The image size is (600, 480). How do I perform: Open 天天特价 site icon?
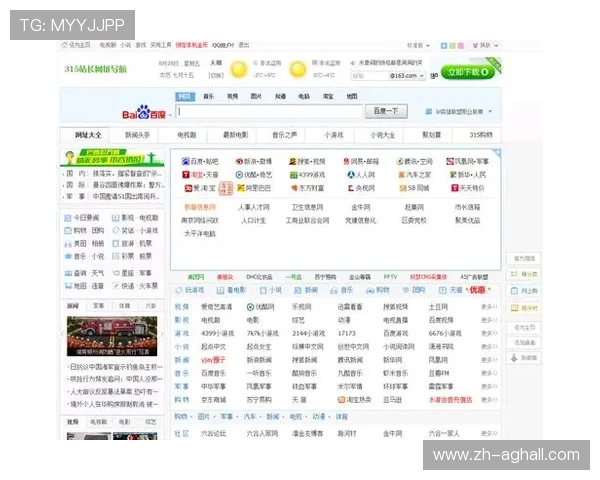pos(455,188)
